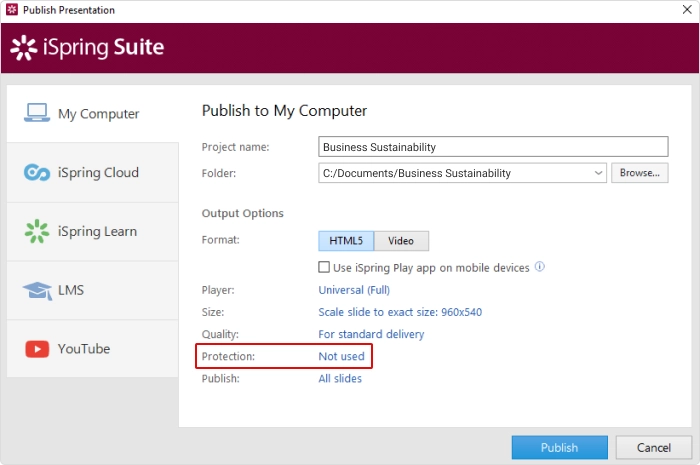Image resolution: width=700 pixels, height=465 pixels.
Task: Click the Quality: label
Action: [x=220, y=334]
